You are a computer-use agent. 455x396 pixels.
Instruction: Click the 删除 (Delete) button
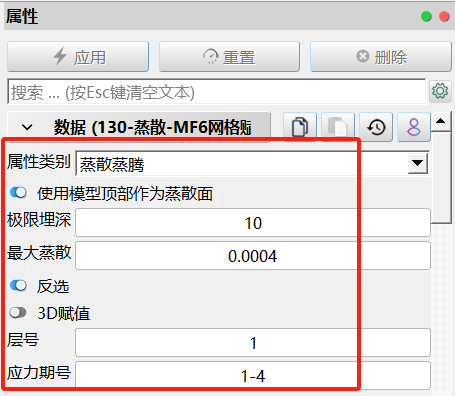click(x=381, y=57)
